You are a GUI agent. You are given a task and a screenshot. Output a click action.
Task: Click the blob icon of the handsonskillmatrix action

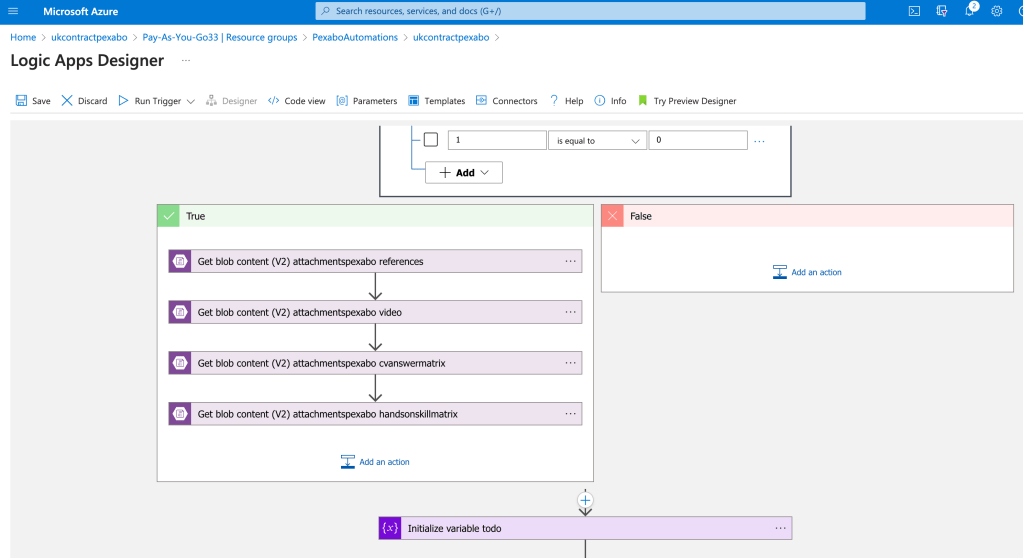tap(180, 414)
